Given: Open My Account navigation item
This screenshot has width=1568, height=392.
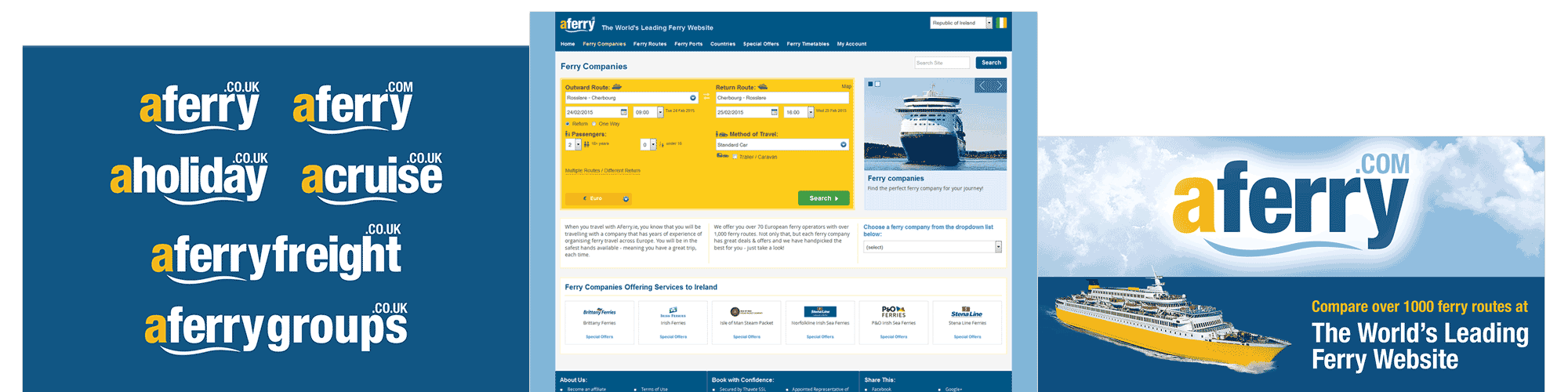Looking at the screenshot, I should click(851, 44).
